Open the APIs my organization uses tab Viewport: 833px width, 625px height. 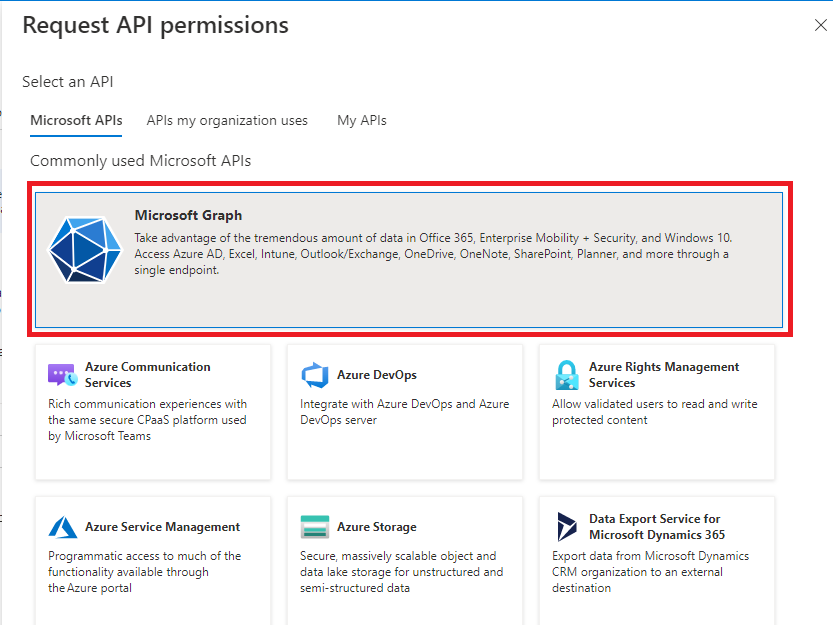tap(227, 121)
